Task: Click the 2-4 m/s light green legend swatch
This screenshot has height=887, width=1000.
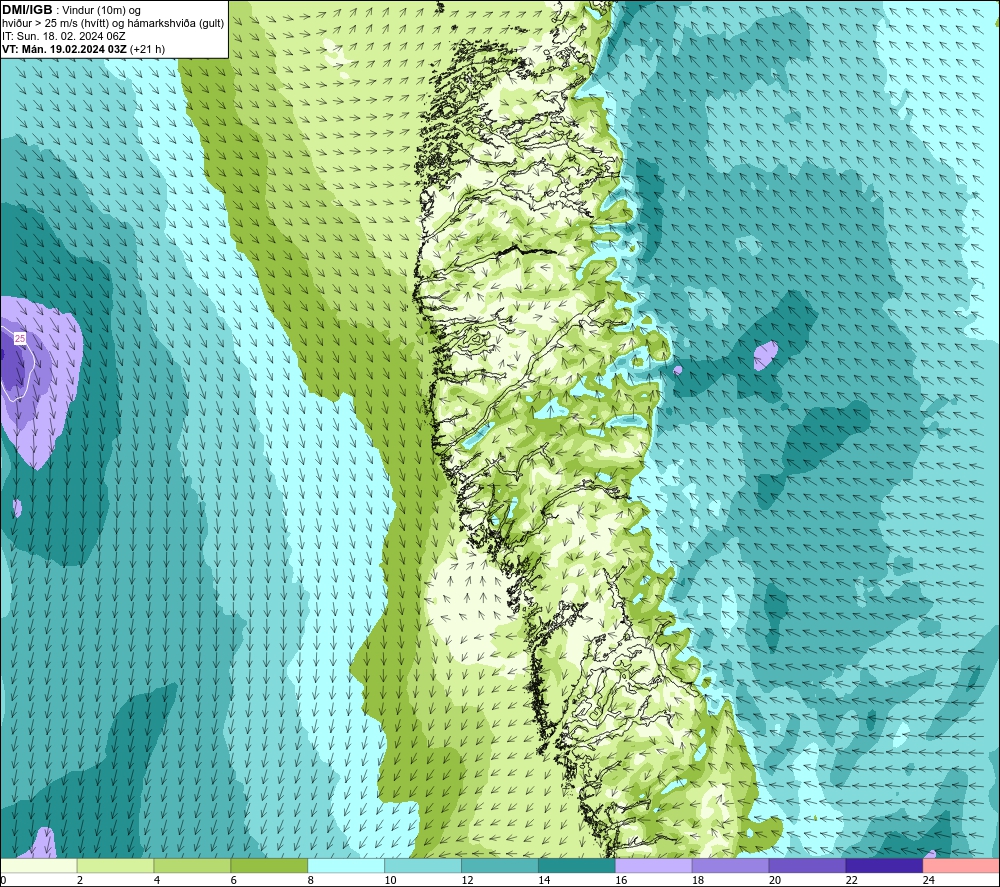Action: [x=115, y=865]
